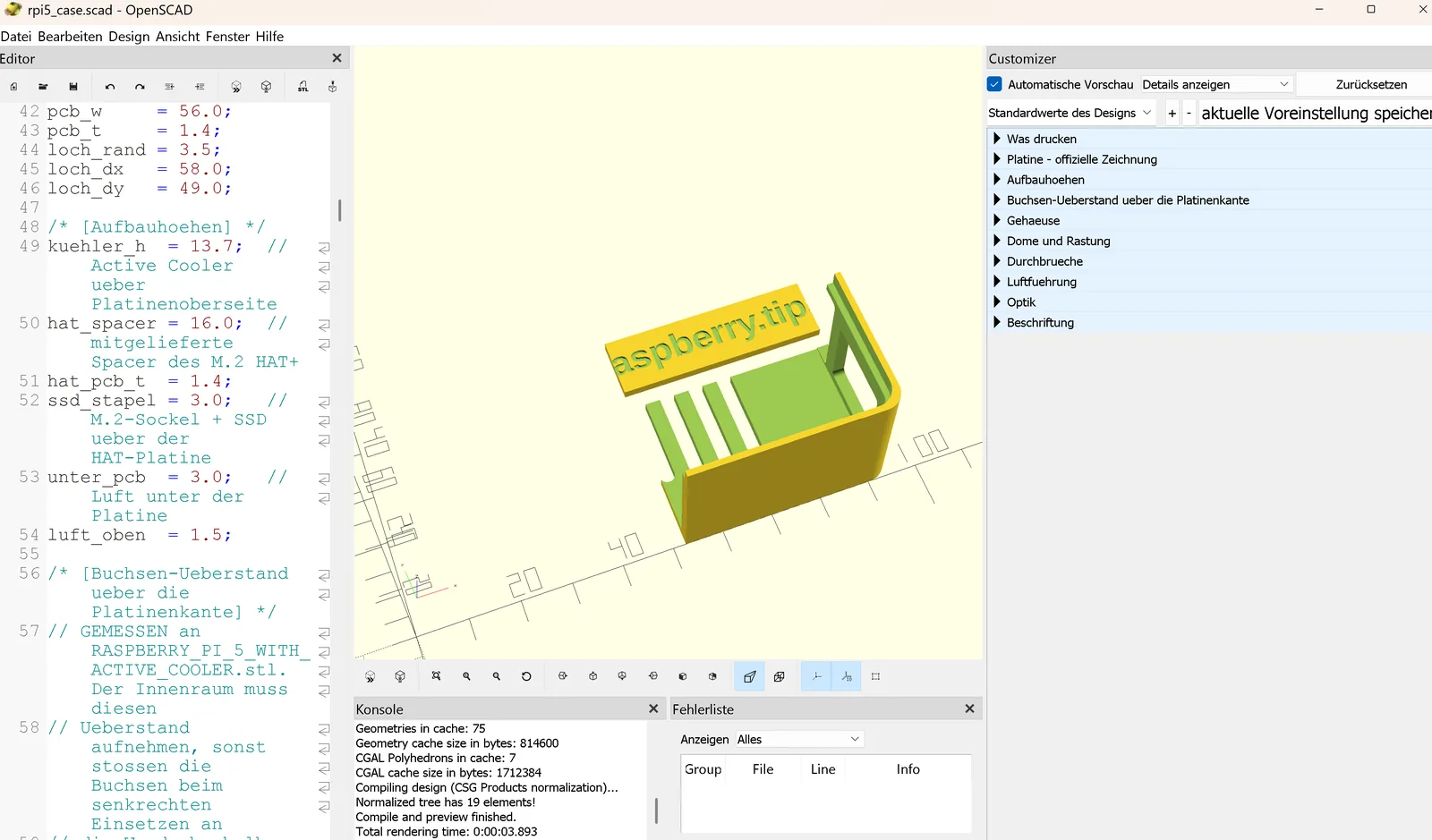Open the Design menu
This screenshot has width=1432, height=840.
129,37
